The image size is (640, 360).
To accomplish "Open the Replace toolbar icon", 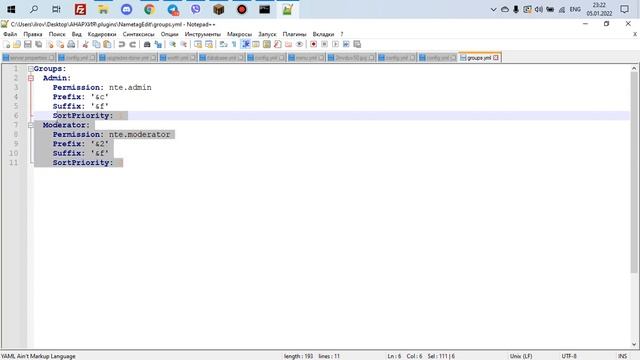I will tap(158, 44).
